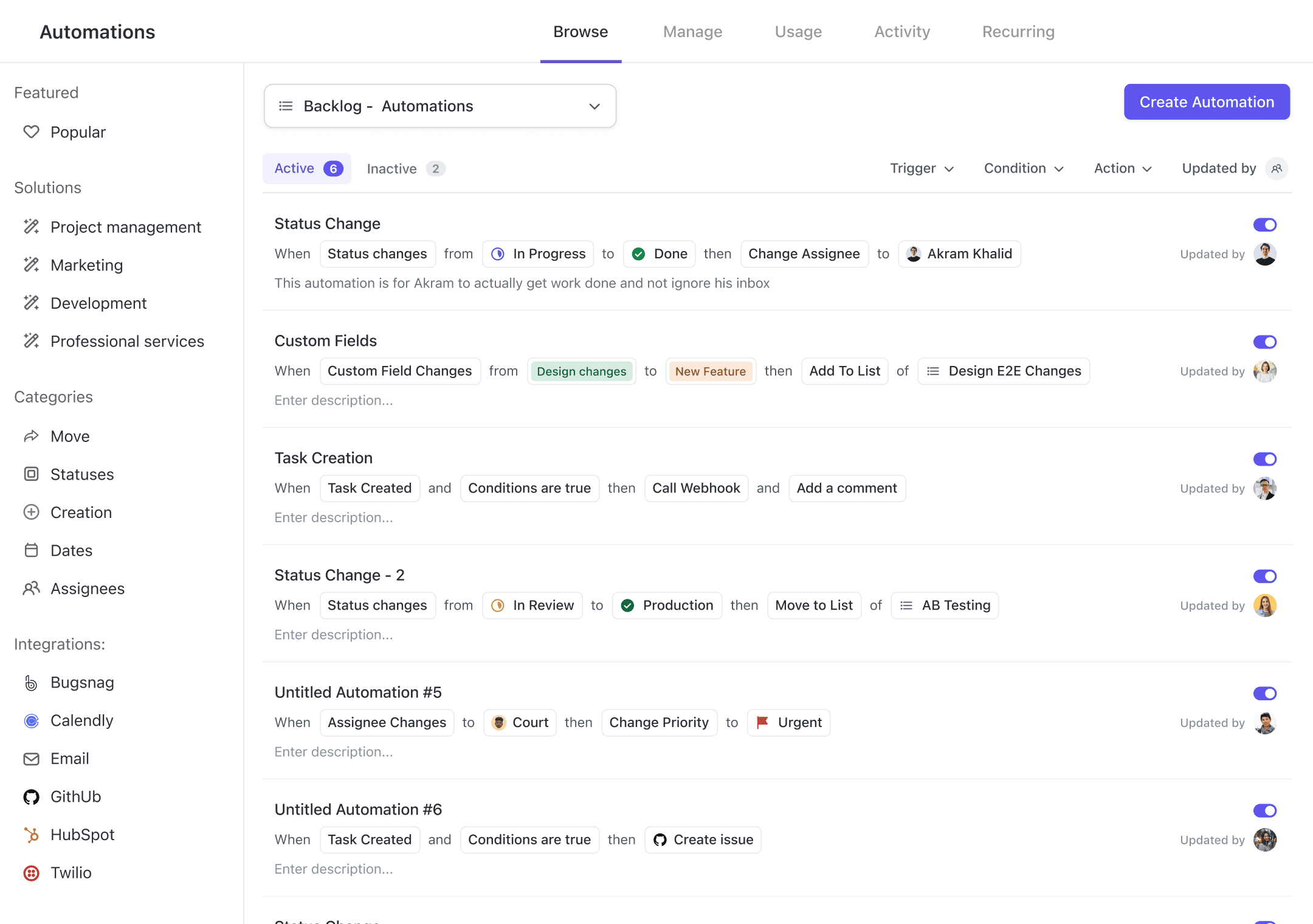Click the Calendly logo icon
This screenshot has width=1313, height=924.
[x=31, y=721]
